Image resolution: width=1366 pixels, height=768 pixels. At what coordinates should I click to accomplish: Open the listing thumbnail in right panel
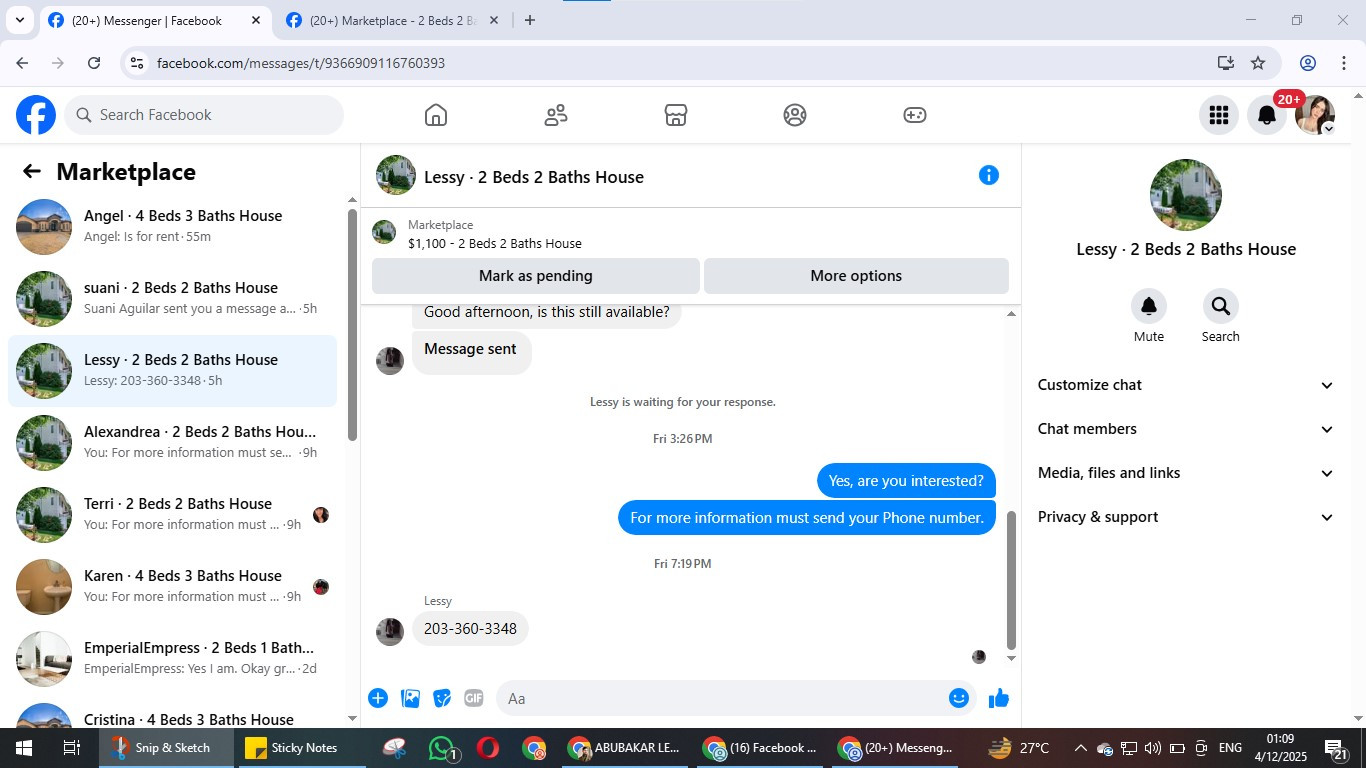point(1186,195)
